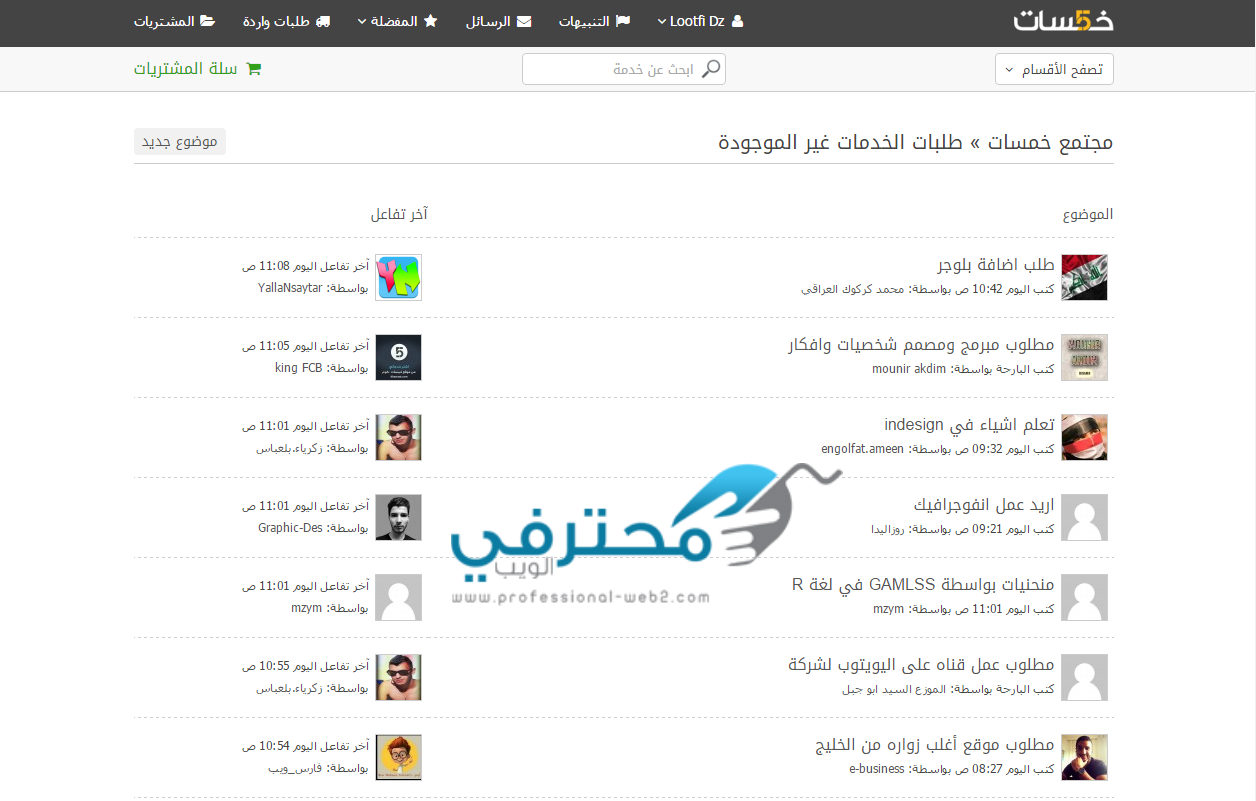Open author profile e-business
The width and height of the screenshot is (1256, 801).
pyautogui.click(x=877, y=769)
